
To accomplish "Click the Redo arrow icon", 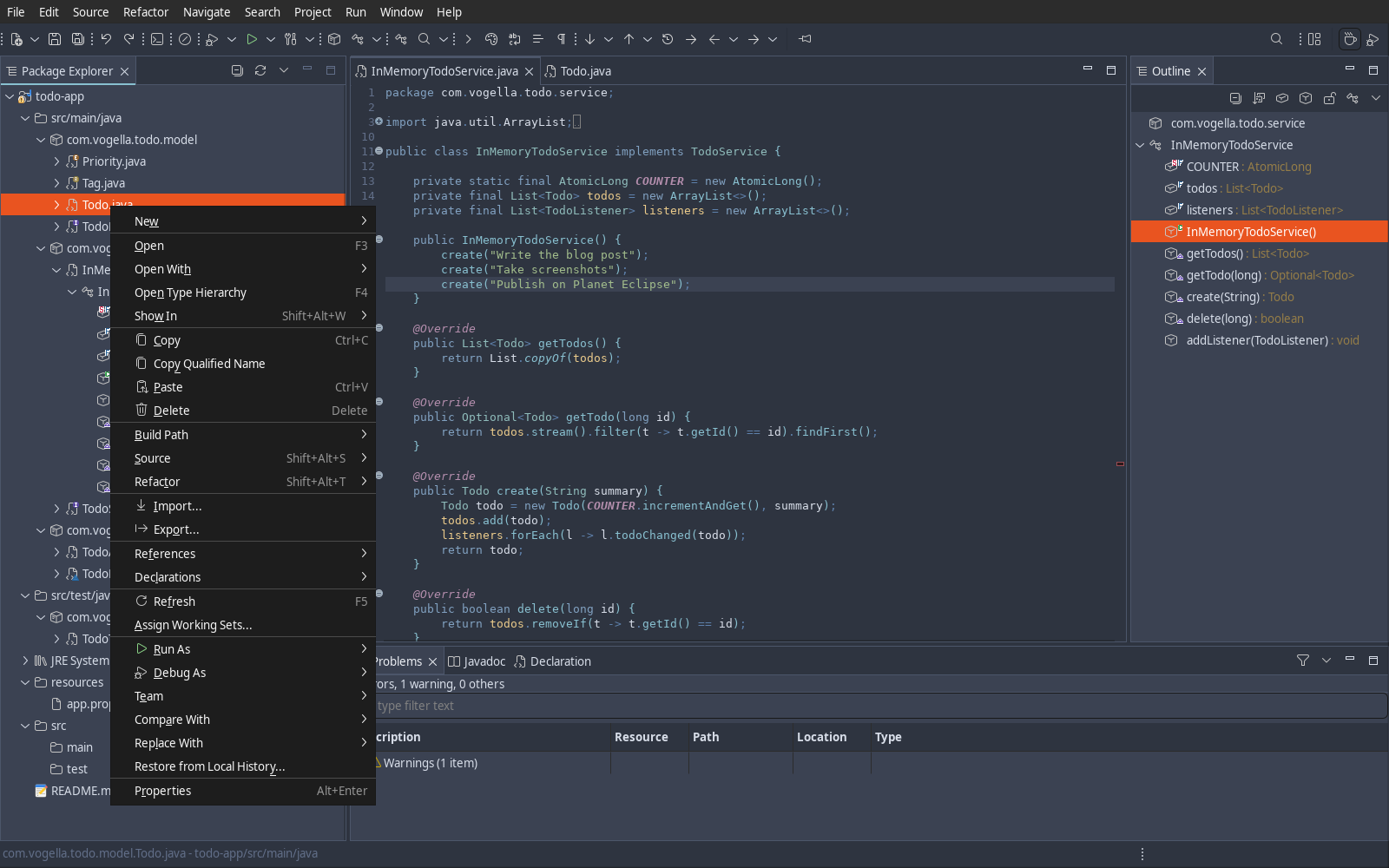I will 129,39.
